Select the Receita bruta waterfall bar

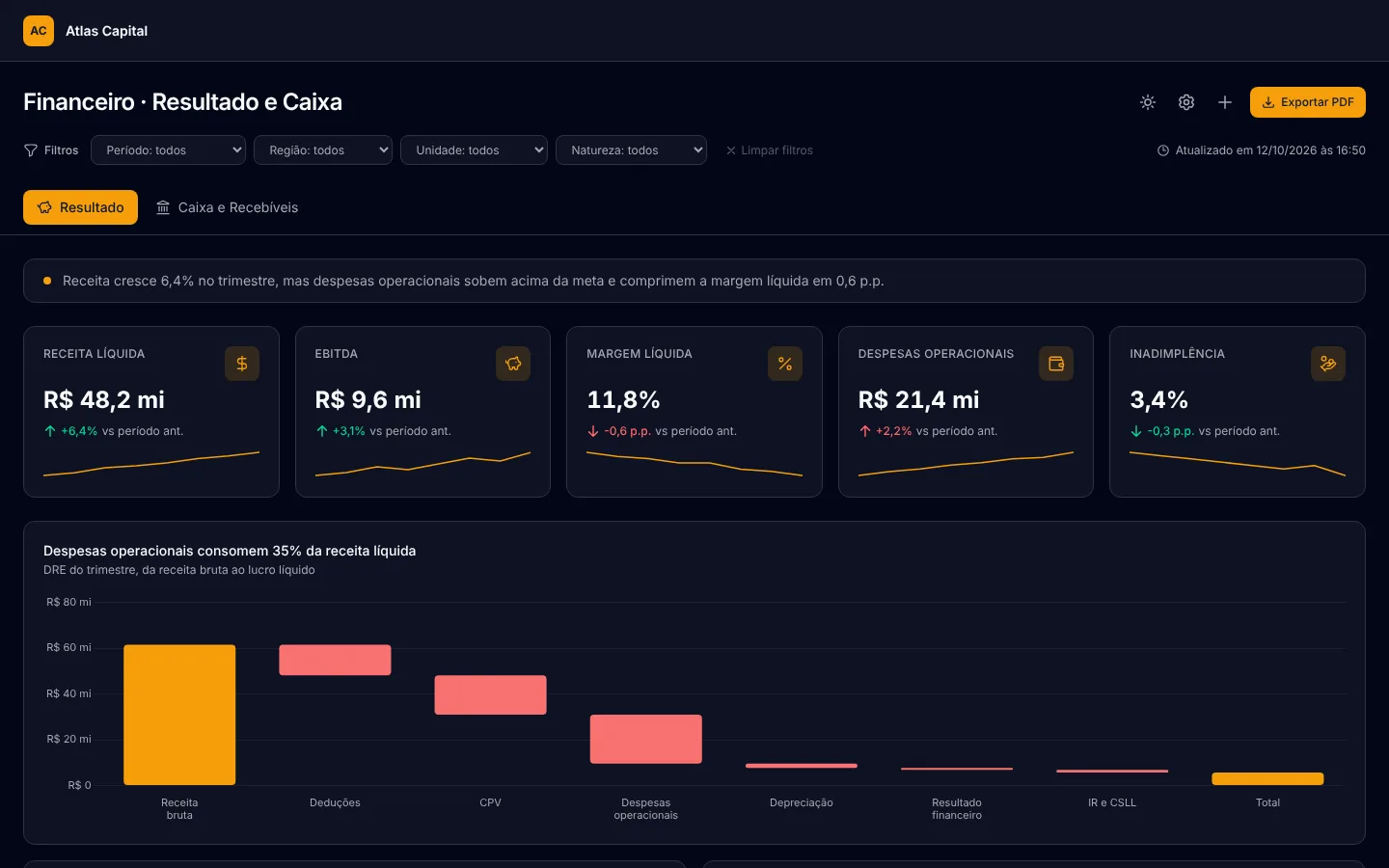[179, 715]
